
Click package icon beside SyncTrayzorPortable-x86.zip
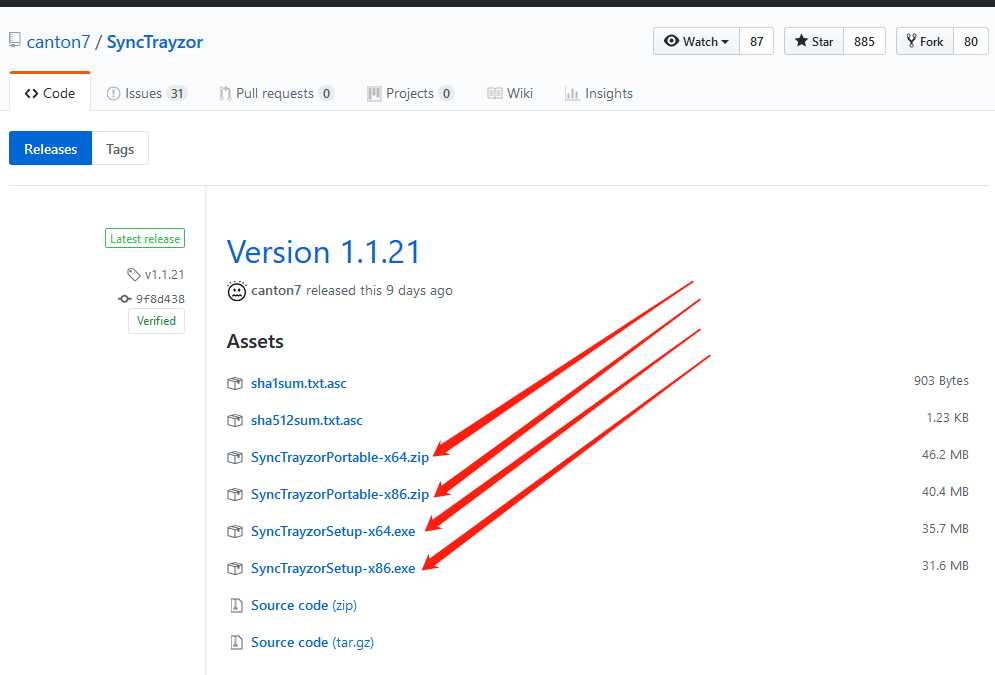[x=235, y=494]
